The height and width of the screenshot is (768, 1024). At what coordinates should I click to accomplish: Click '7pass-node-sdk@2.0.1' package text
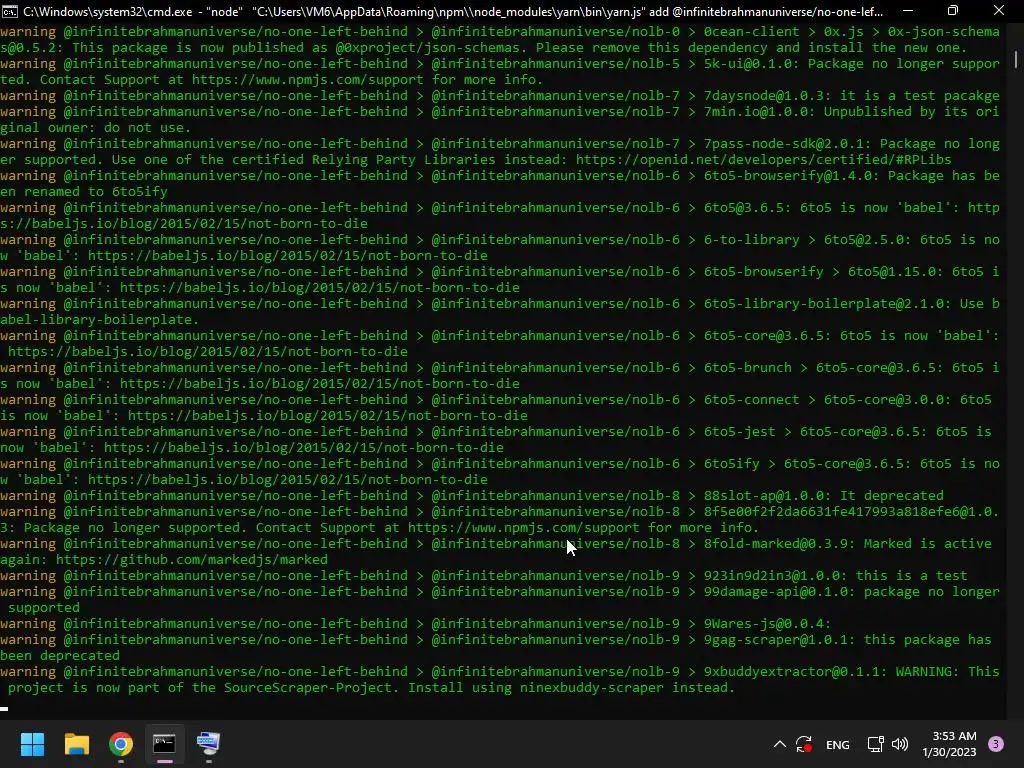pyautogui.click(x=788, y=144)
